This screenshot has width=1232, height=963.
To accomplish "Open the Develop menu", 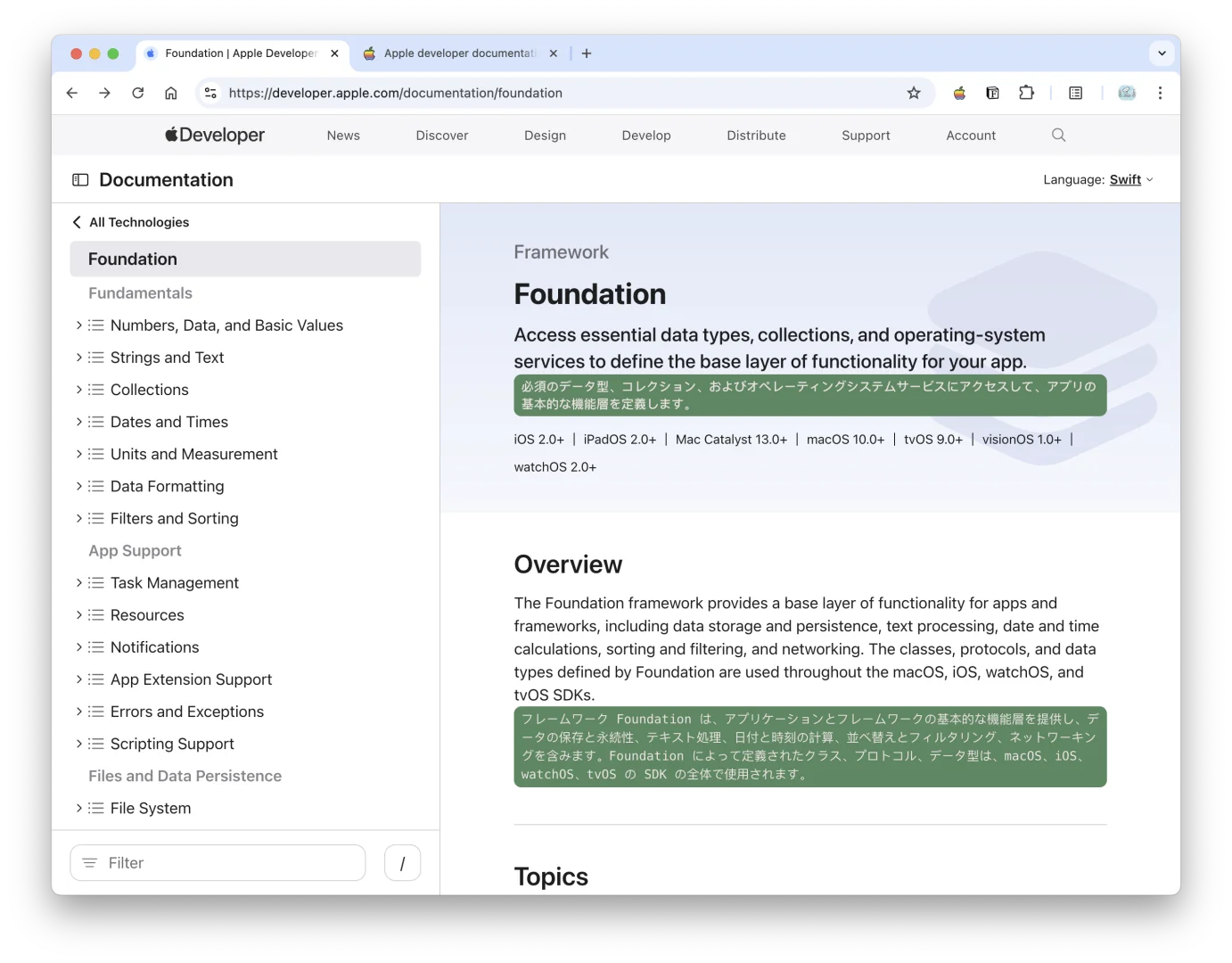I will (646, 136).
